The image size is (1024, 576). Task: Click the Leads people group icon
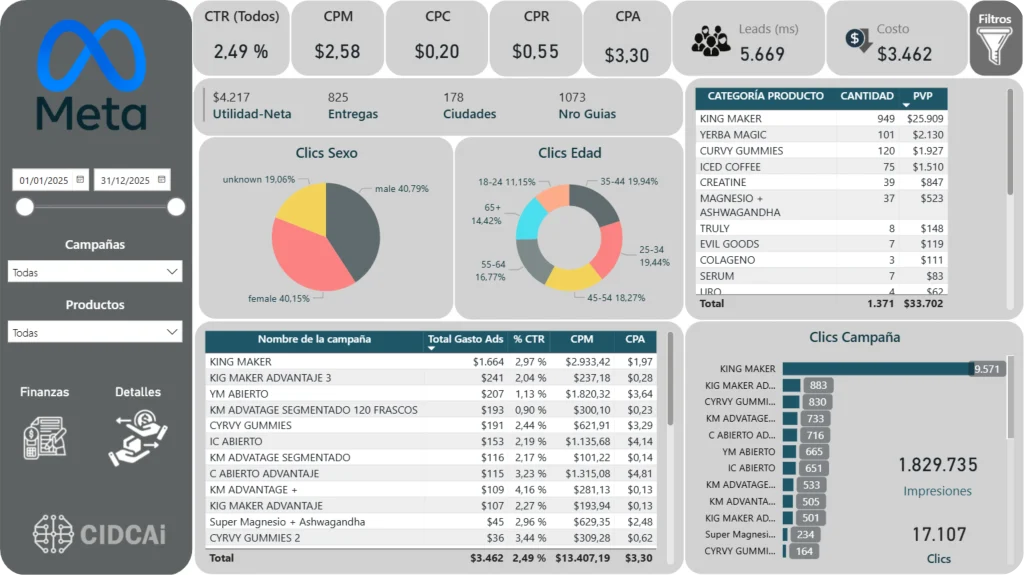coord(710,41)
